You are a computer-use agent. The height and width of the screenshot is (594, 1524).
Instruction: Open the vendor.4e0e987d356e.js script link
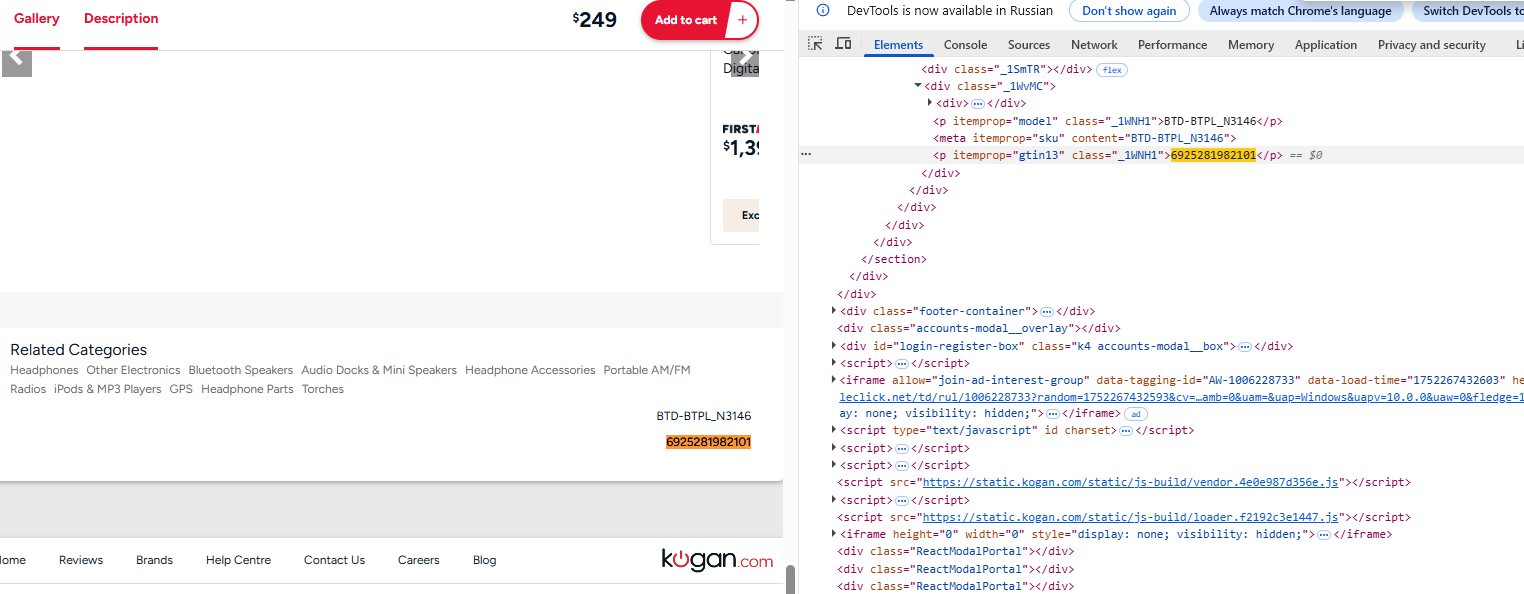click(1130, 482)
